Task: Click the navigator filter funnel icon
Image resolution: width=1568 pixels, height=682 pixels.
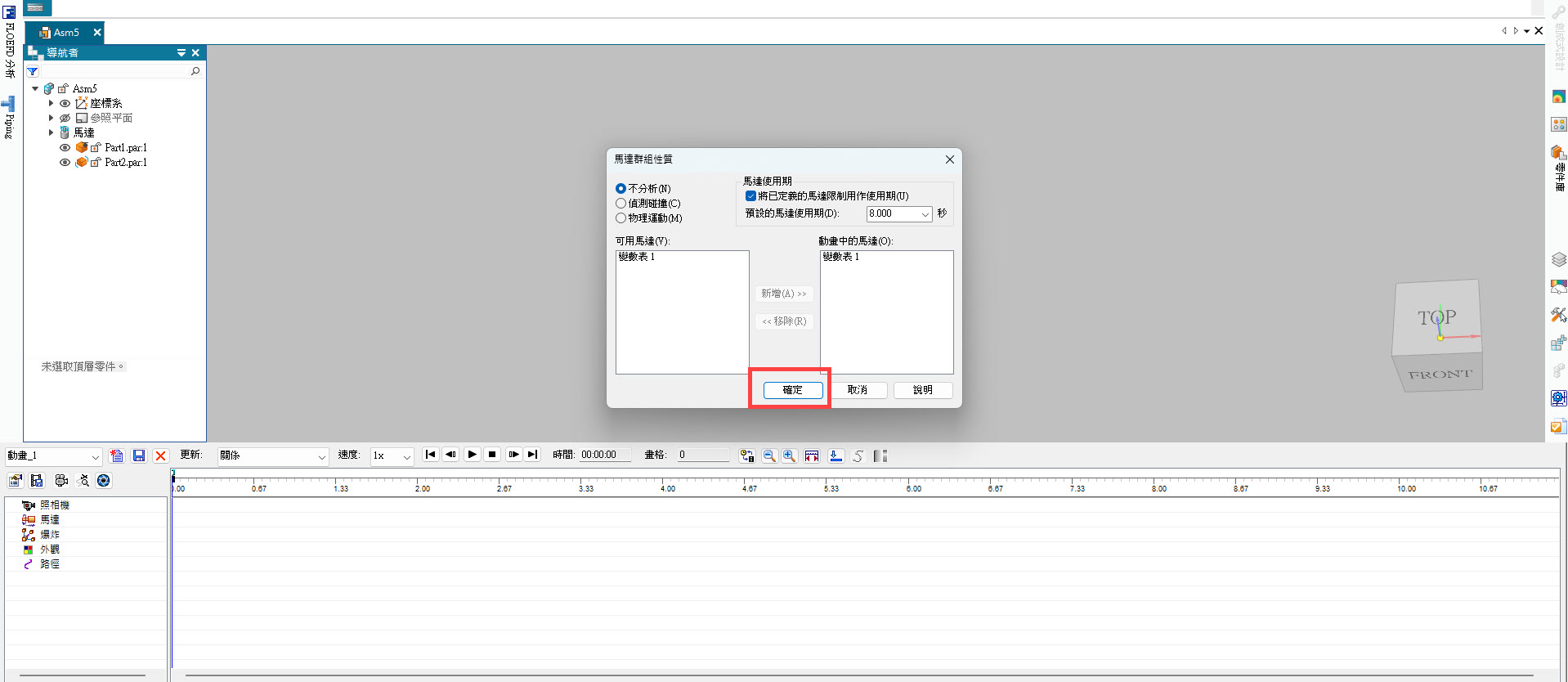Action: pos(33,72)
